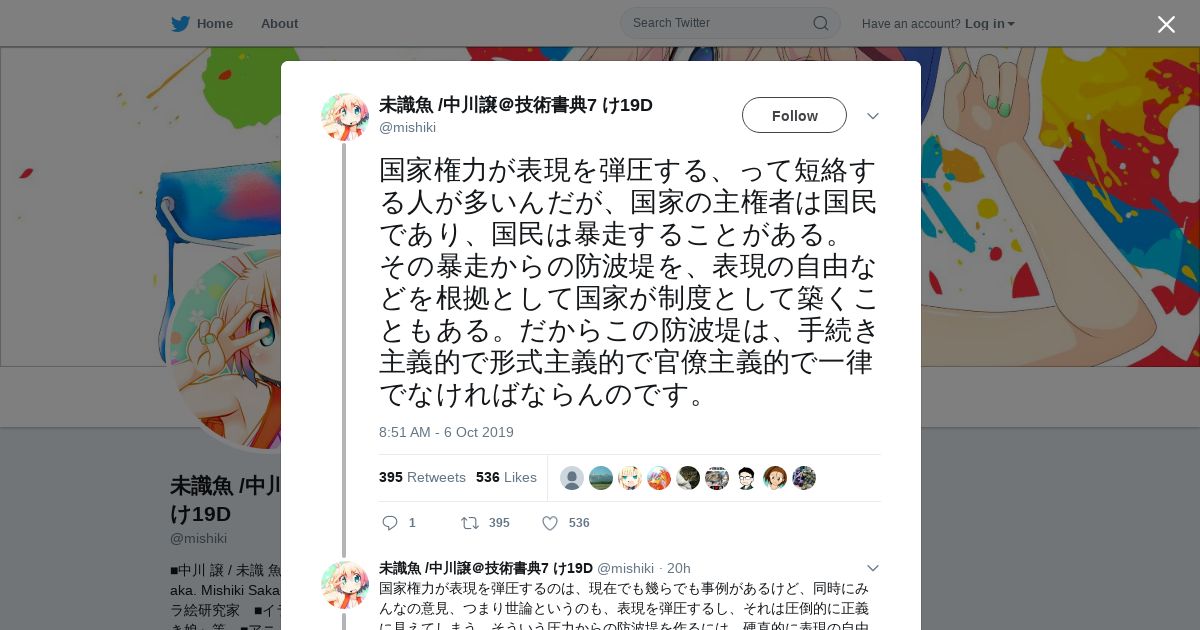Open the @mishiki handle in the reply
Viewport: 1200px width, 630px height.
click(625, 568)
